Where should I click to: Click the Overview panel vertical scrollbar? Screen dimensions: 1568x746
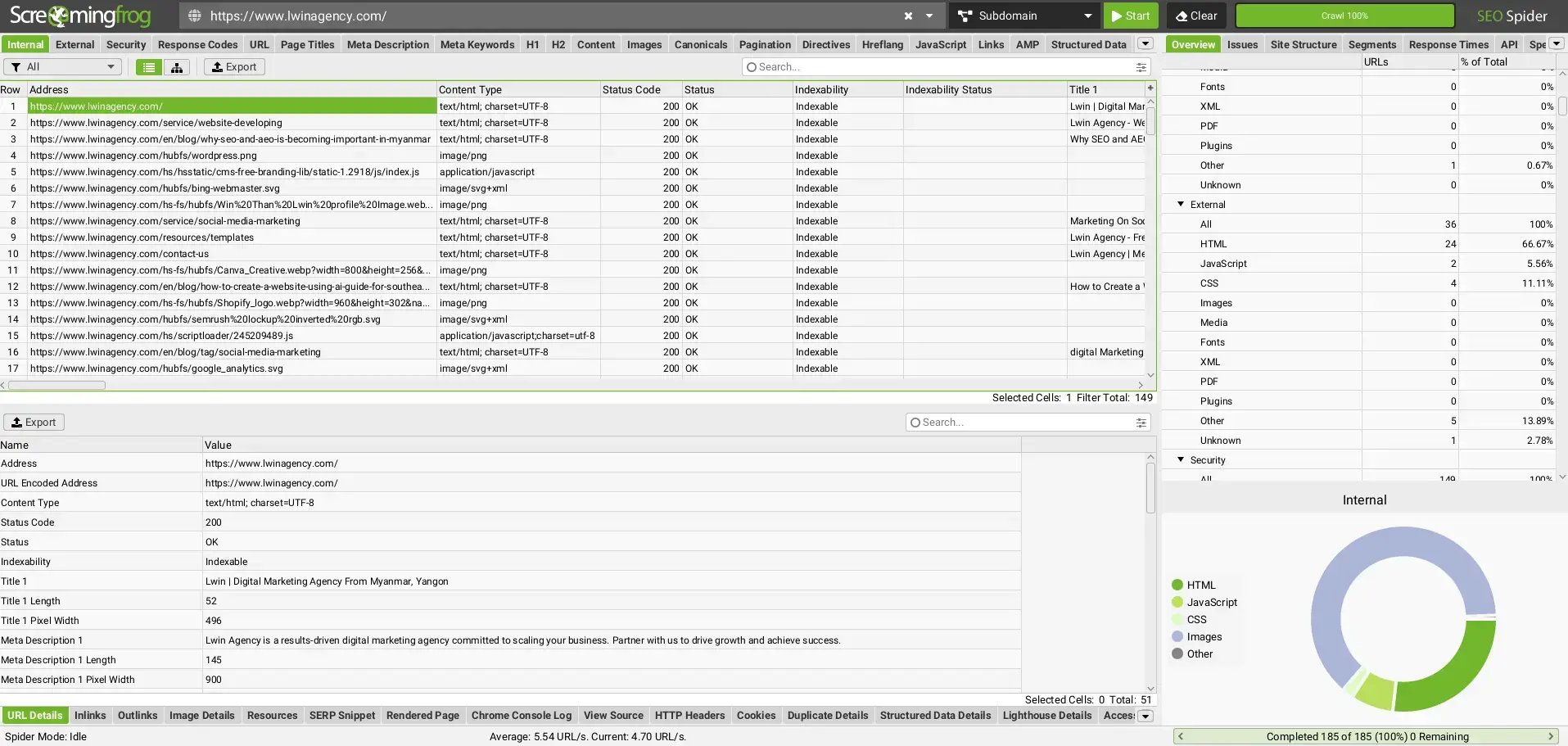click(x=1562, y=106)
